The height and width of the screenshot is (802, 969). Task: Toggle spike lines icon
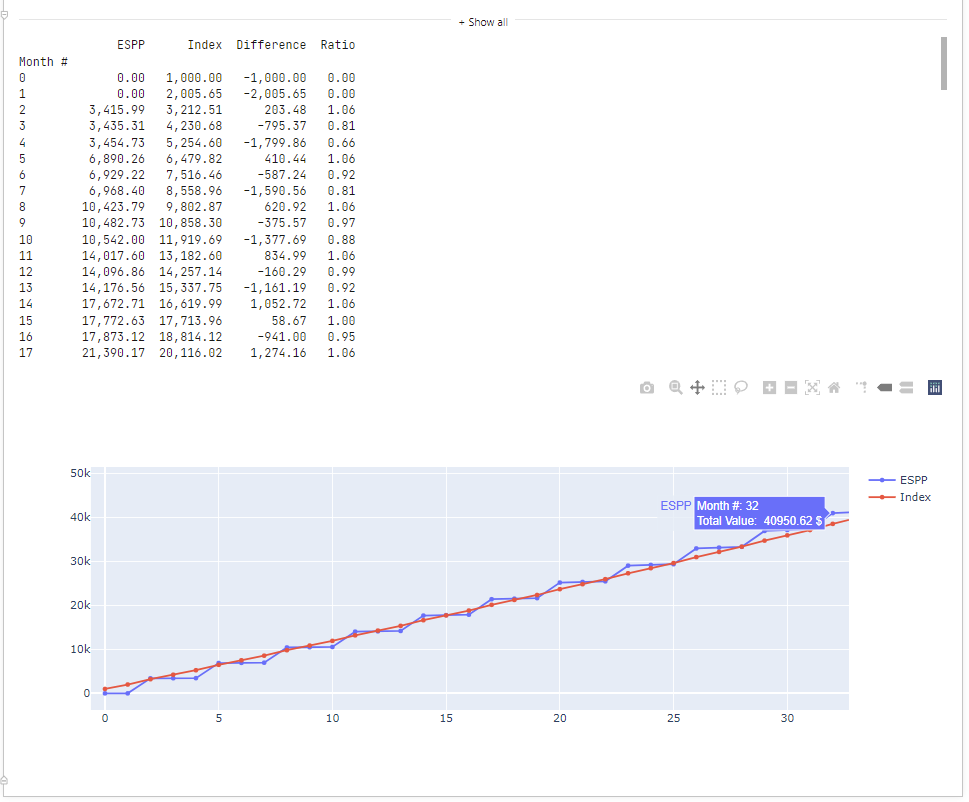861,387
